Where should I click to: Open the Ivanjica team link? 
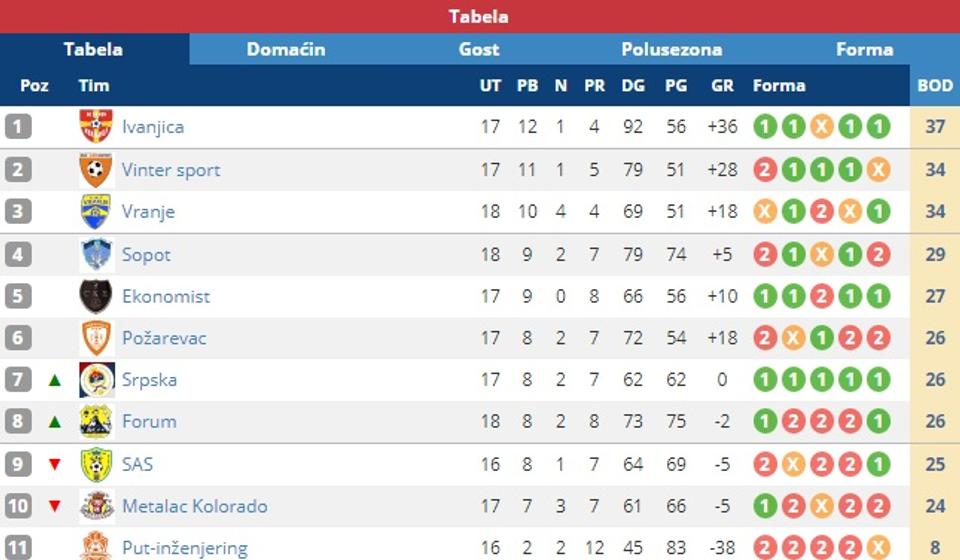click(153, 127)
